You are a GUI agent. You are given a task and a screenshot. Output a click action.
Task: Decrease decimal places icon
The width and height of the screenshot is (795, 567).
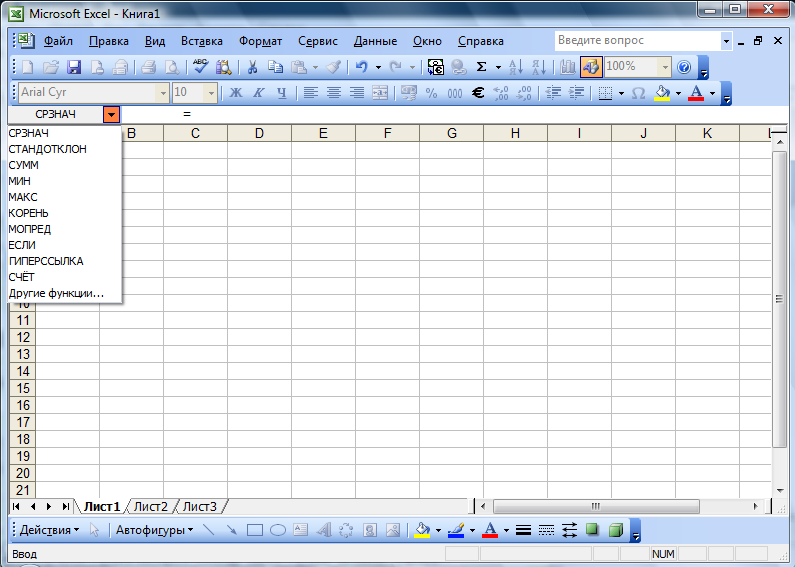524,93
